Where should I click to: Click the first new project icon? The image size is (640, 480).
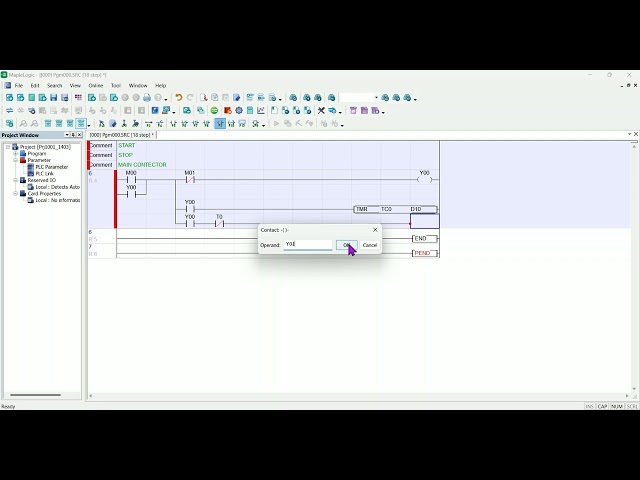click(x=9, y=98)
